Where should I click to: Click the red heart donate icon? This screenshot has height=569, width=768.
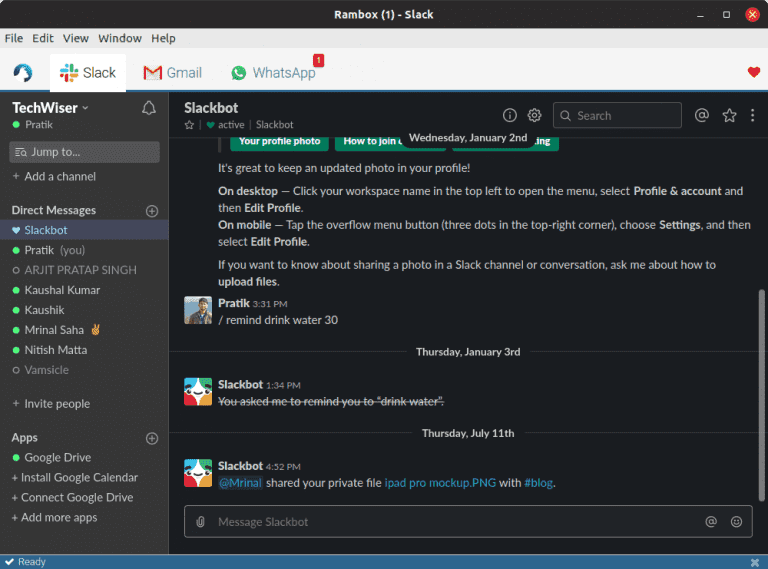click(753, 72)
